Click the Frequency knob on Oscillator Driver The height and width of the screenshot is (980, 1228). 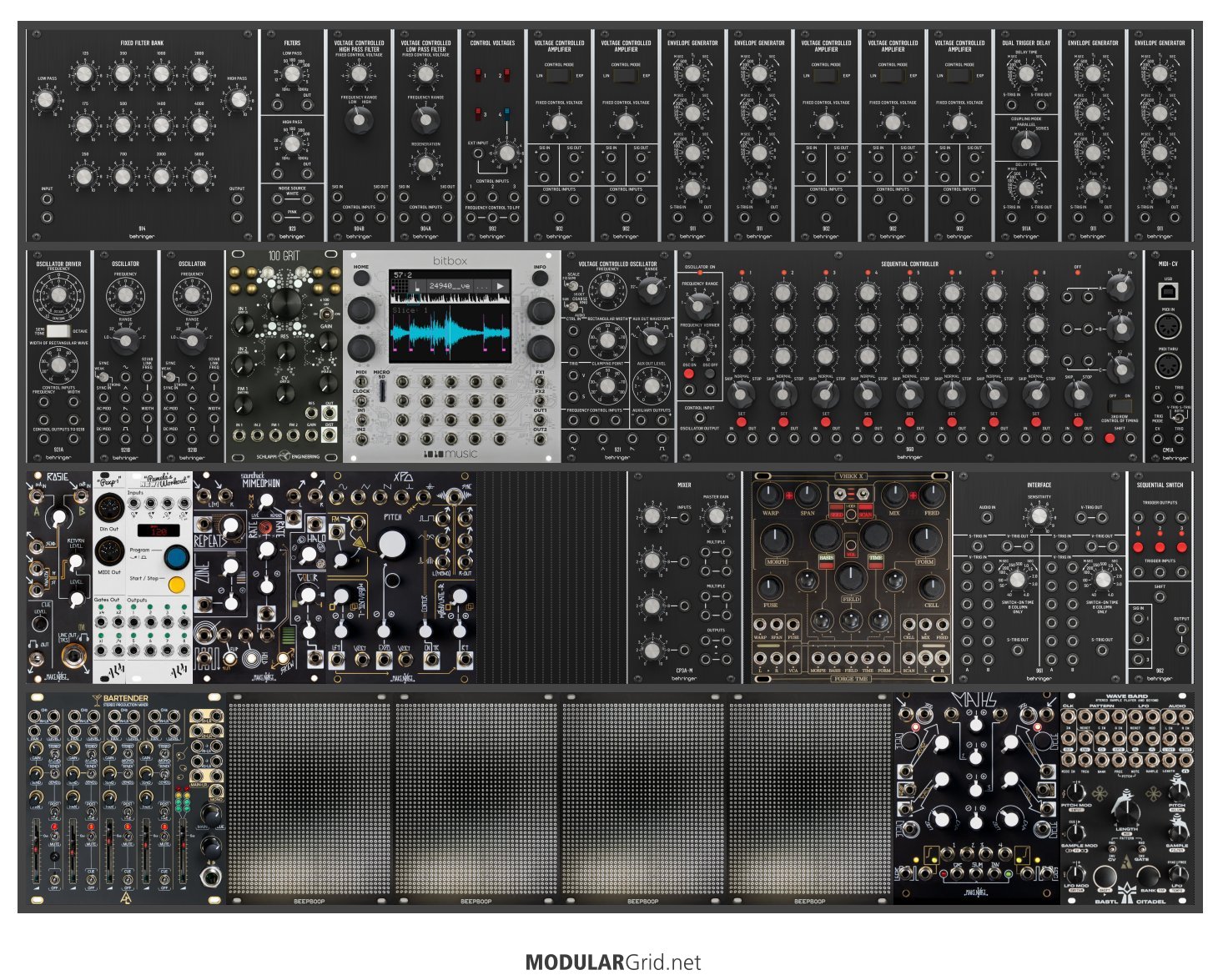pos(58,295)
